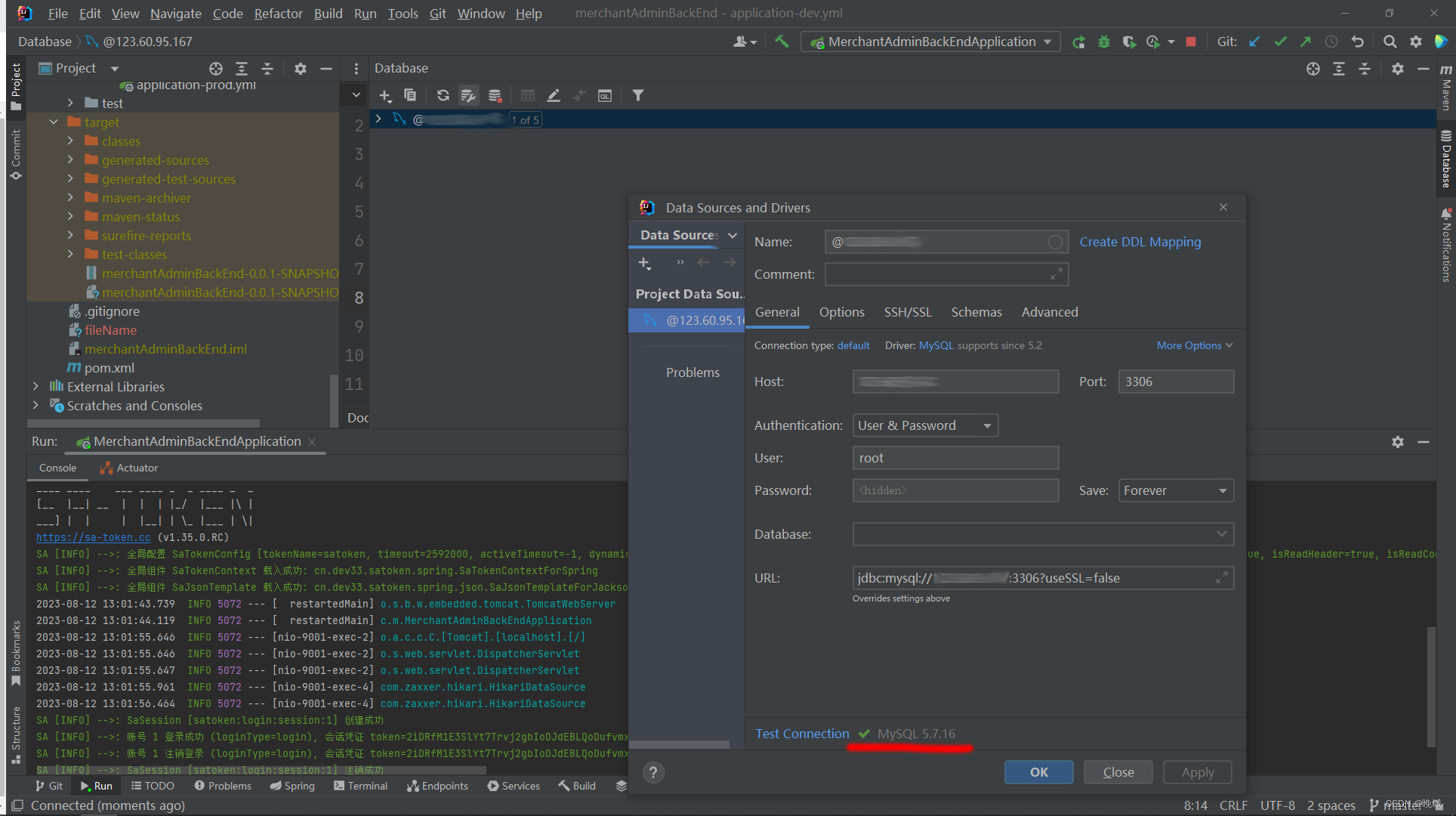Open the Save Forever dropdown
Viewport: 1456px width, 816px height.
click(1176, 490)
